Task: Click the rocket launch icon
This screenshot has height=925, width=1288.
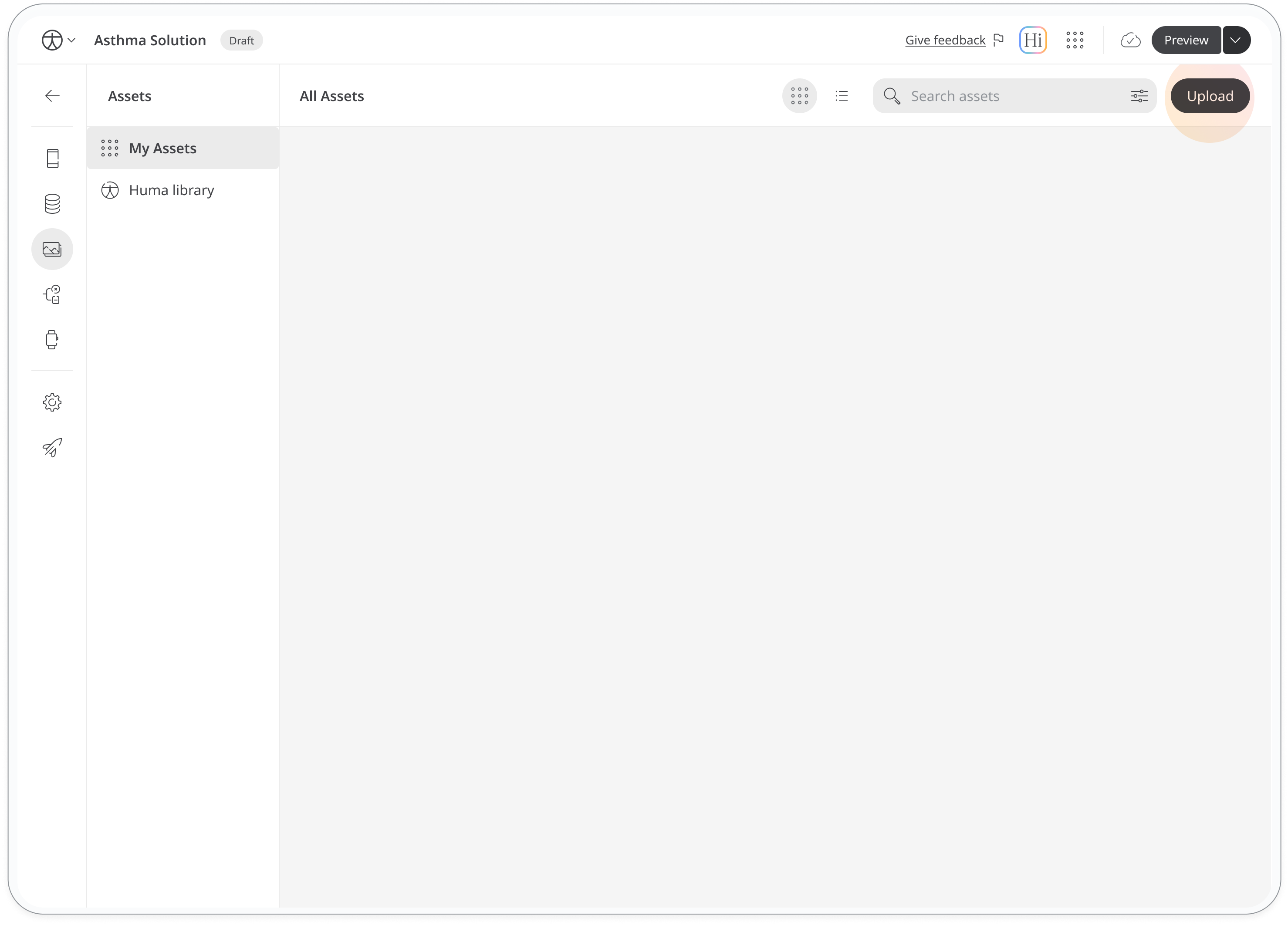Action: pos(52,448)
